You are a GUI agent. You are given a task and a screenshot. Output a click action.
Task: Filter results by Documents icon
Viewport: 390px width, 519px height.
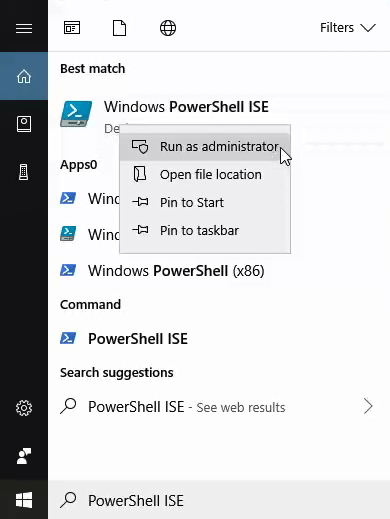pos(119,28)
